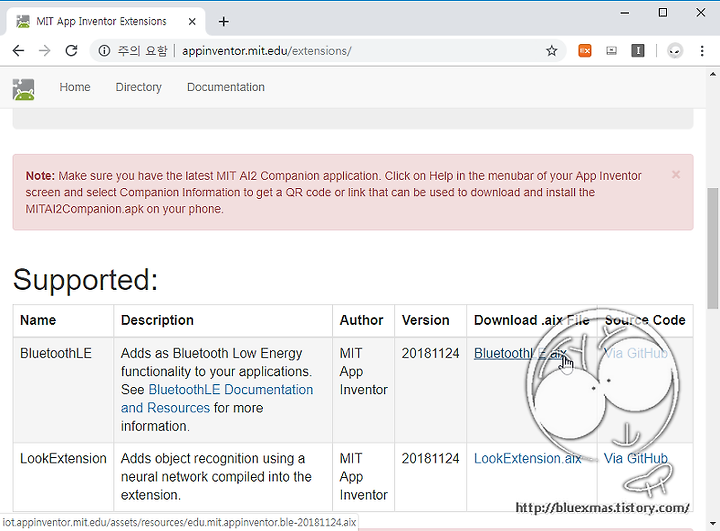Go back with the browser back arrow
The width and height of the screenshot is (720, 531).
(x=18, y=51)
